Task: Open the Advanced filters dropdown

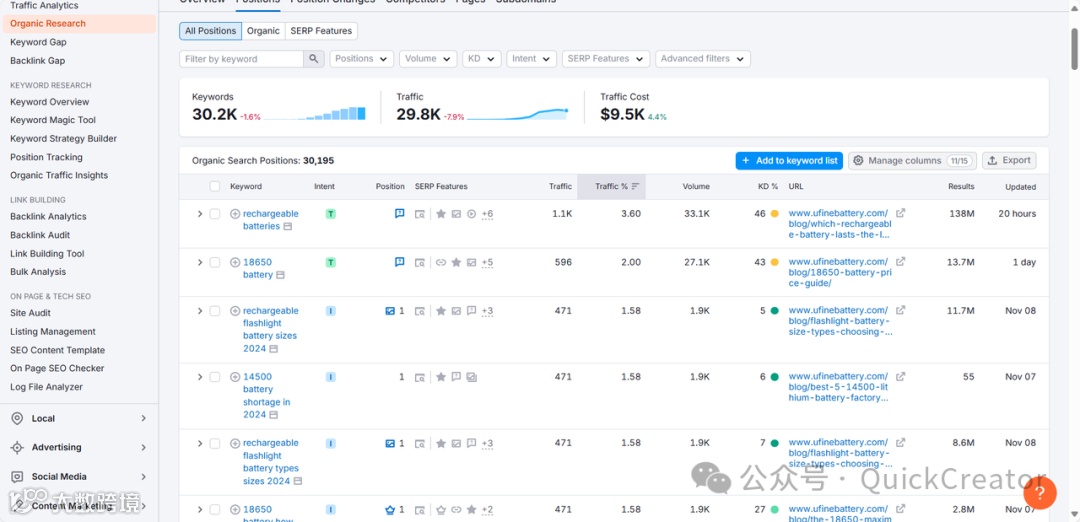Action: pyautogui.click(x=703, y=59)
